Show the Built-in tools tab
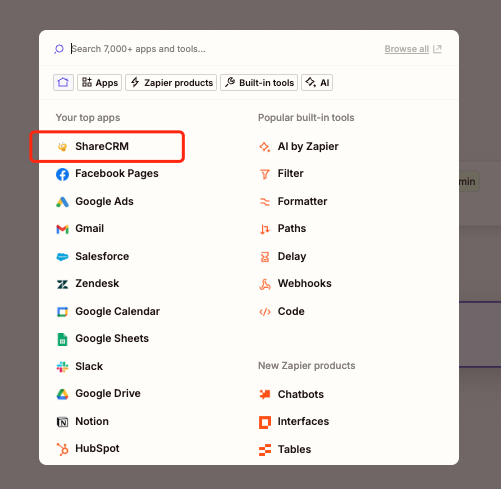501x489 pixels. pos(259,82)
